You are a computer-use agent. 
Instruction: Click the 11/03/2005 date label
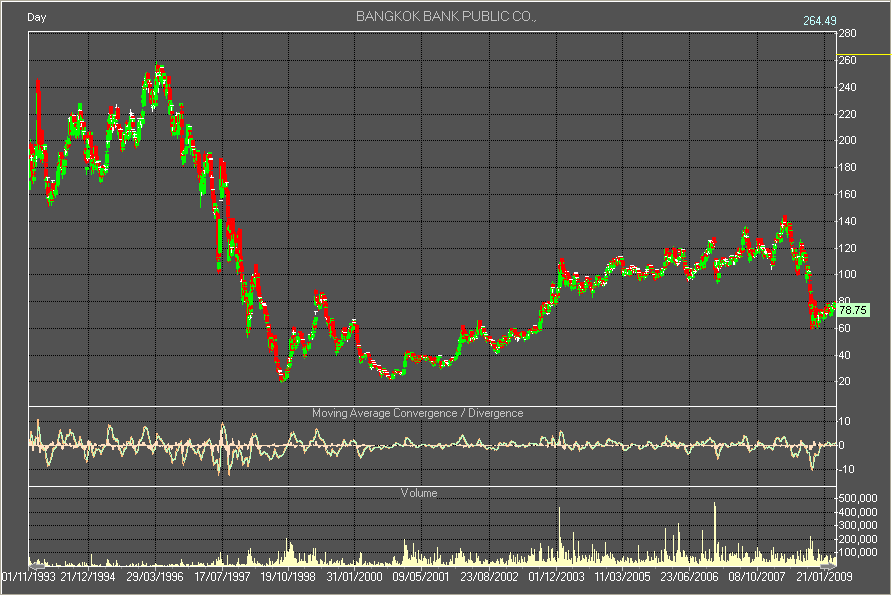(622, 577)
